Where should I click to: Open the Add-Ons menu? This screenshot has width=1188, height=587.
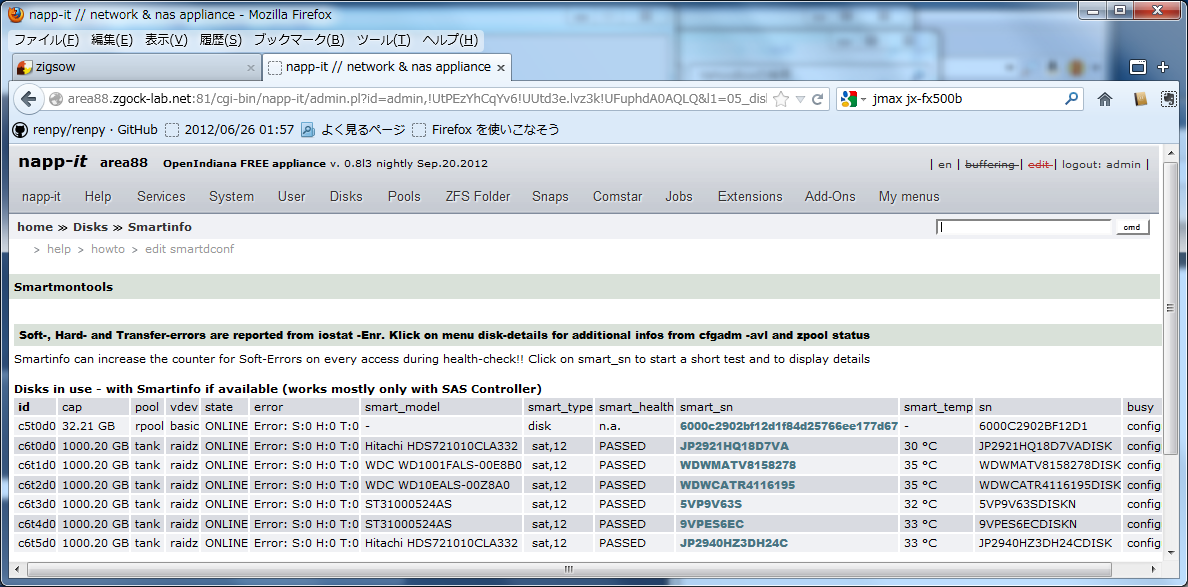[x=830, y=197]
